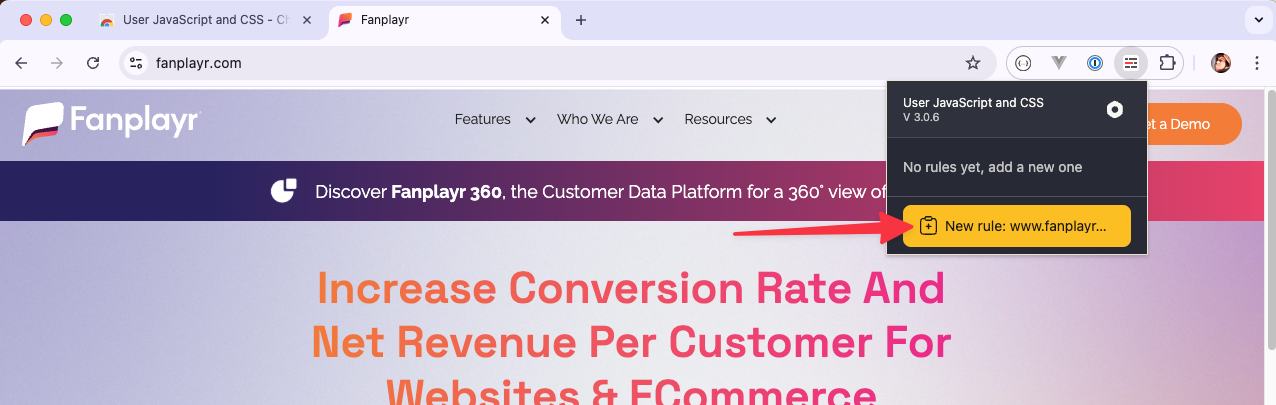1276x405 pixels.
Task: Open the Vue devtools extension icon
Action: [x=1059, y=63]
